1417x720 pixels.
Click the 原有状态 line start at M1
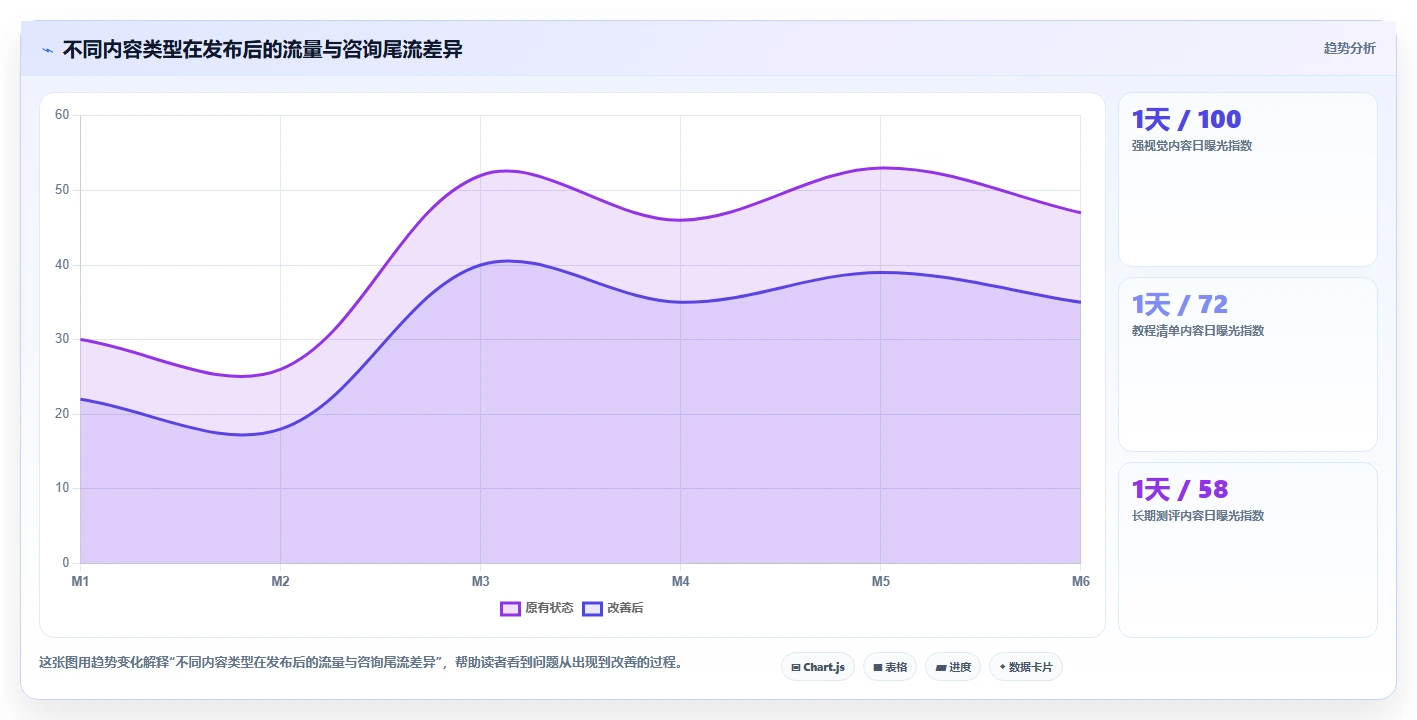(81, 339)
